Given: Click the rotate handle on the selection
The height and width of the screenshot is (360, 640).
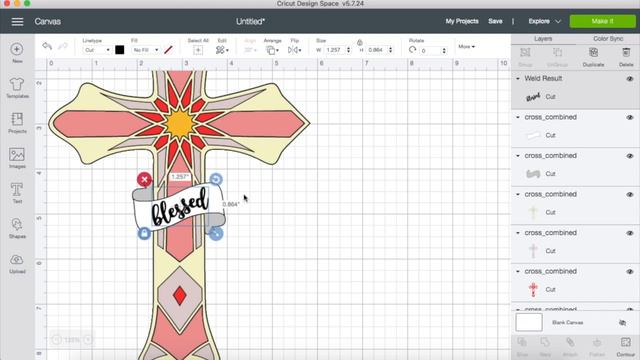Looking at the screenshot, I should click(216, 179).
